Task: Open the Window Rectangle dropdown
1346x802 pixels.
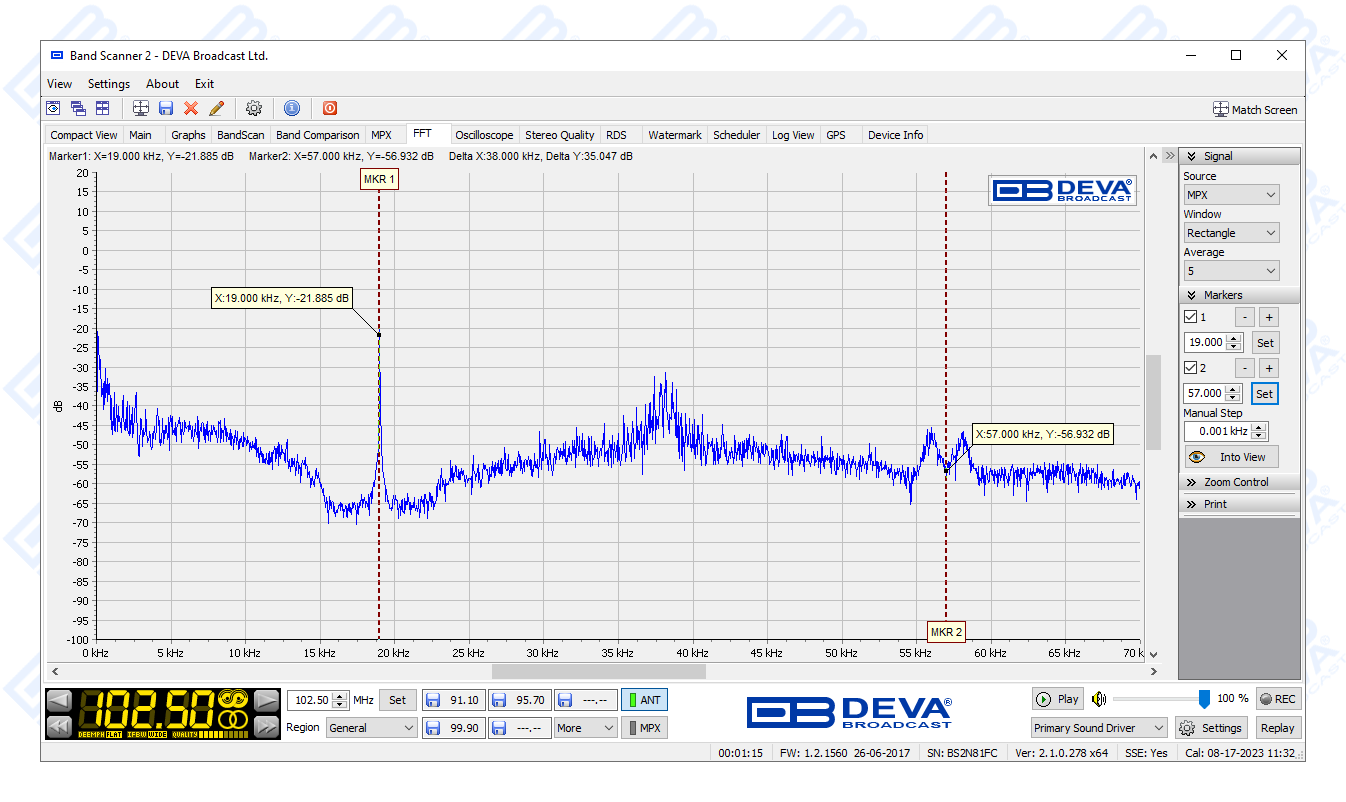Action: (x=1231, y=233)
